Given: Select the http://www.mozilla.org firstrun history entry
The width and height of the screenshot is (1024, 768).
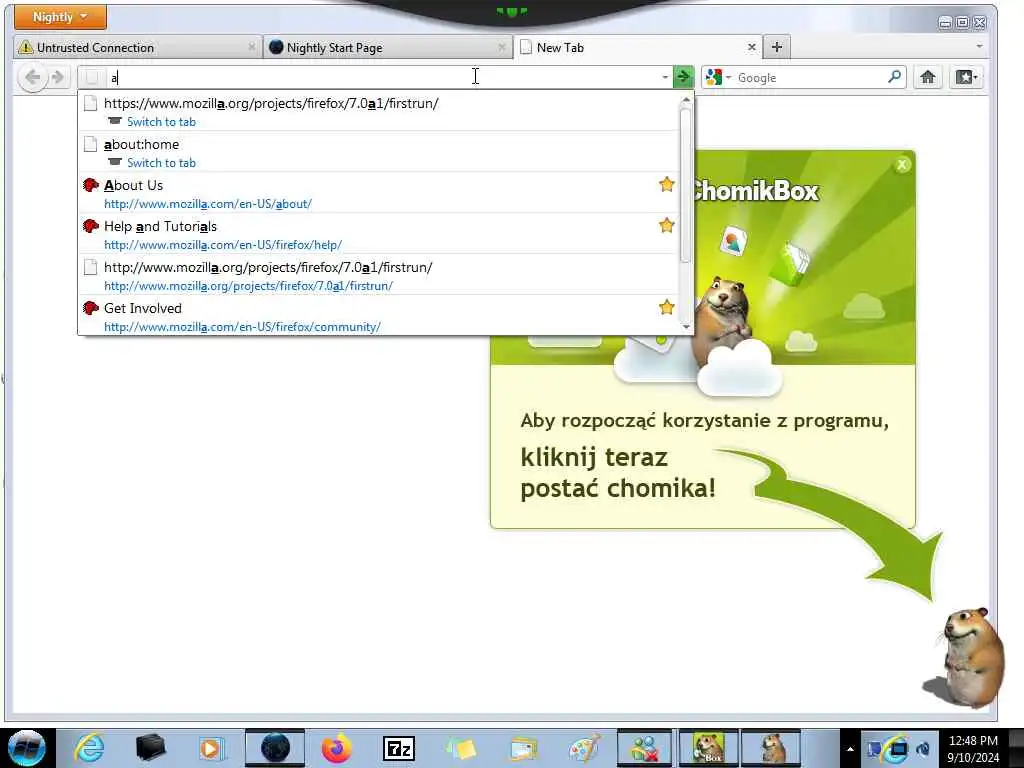Looking at the screenshot, I should pos(379,276).
